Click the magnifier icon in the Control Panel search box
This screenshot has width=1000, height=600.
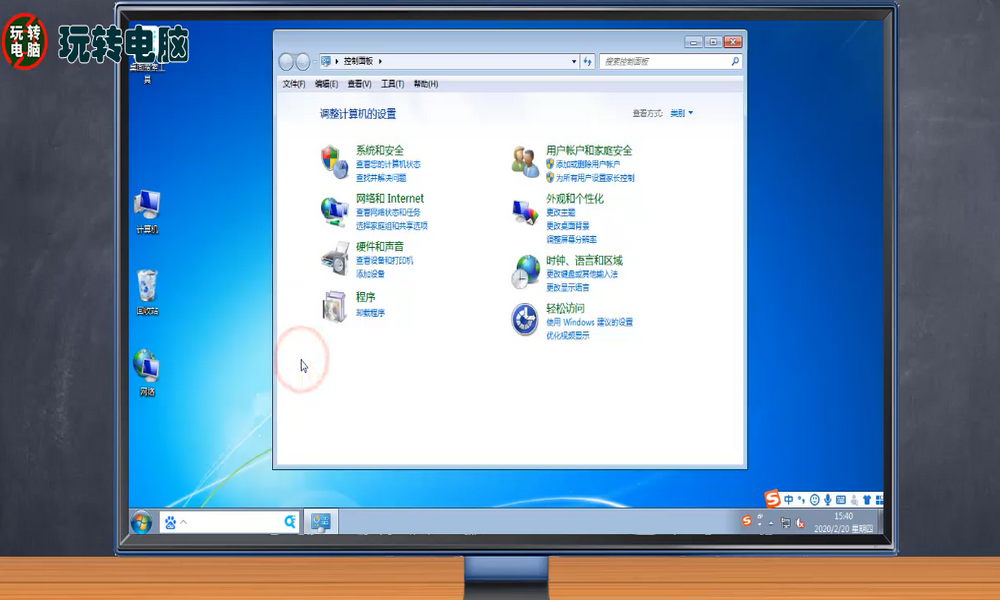[x=735, y=61]
